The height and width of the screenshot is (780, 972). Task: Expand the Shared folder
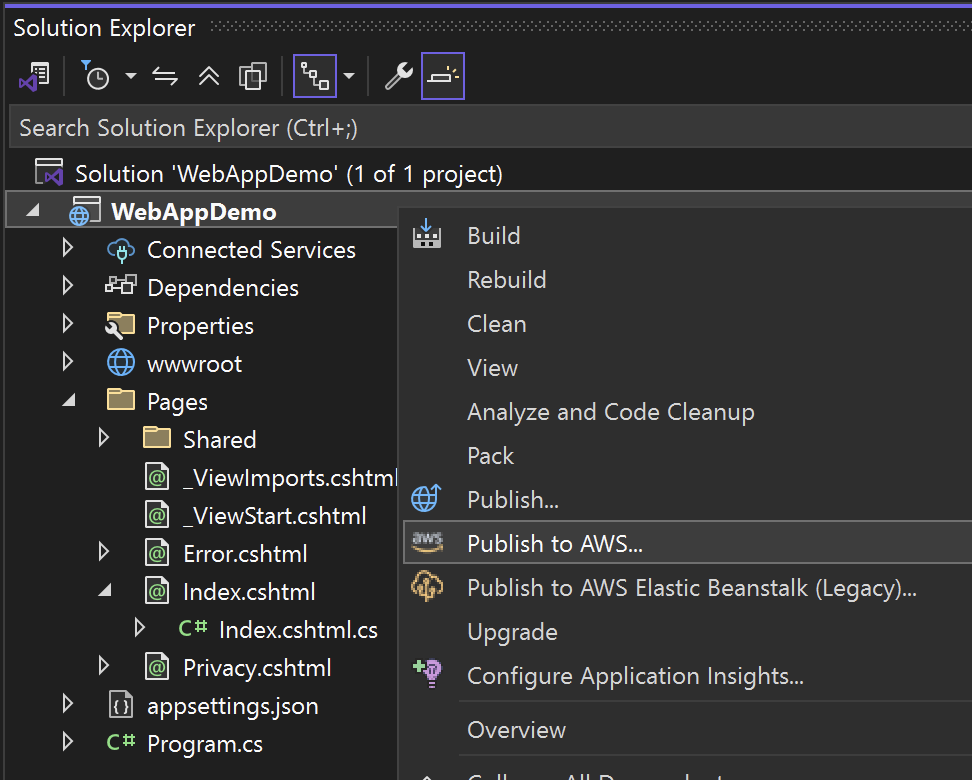[x=104, y=438]
